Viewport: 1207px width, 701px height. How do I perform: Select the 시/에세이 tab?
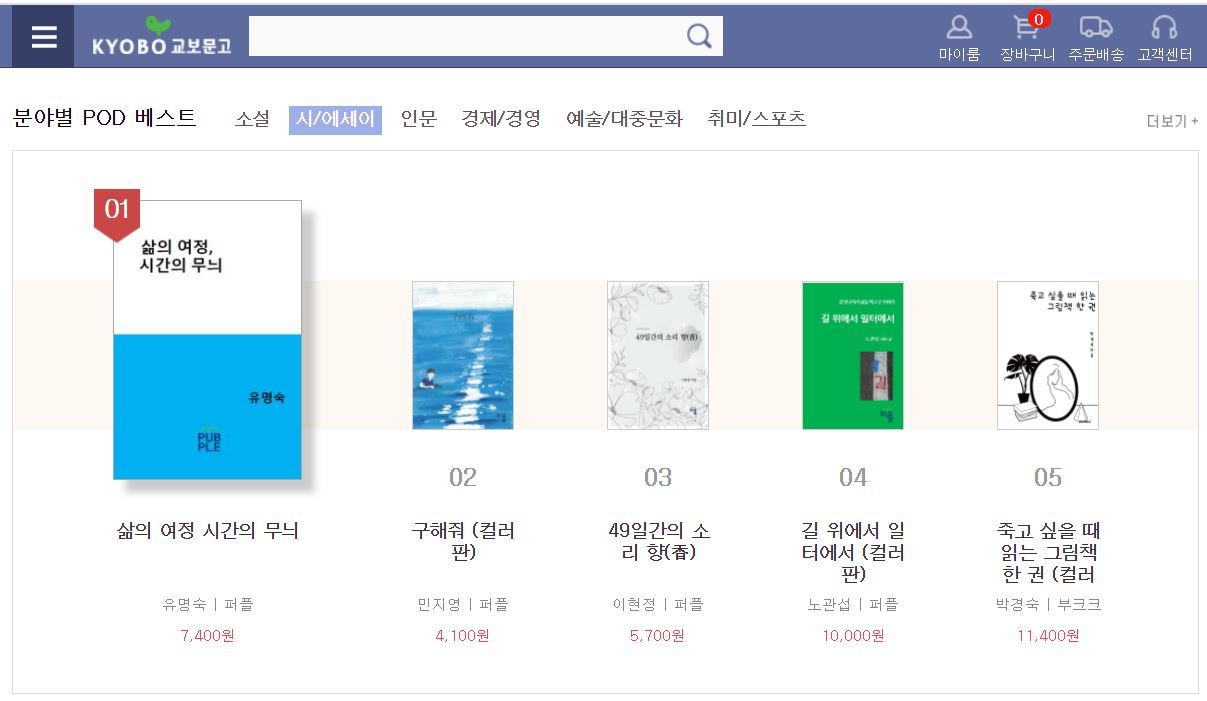pos(335,120)
